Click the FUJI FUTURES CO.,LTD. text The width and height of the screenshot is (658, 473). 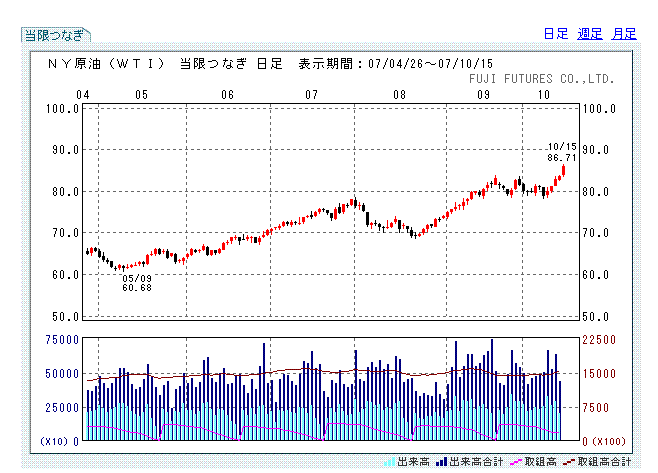(x=541, y=78)
